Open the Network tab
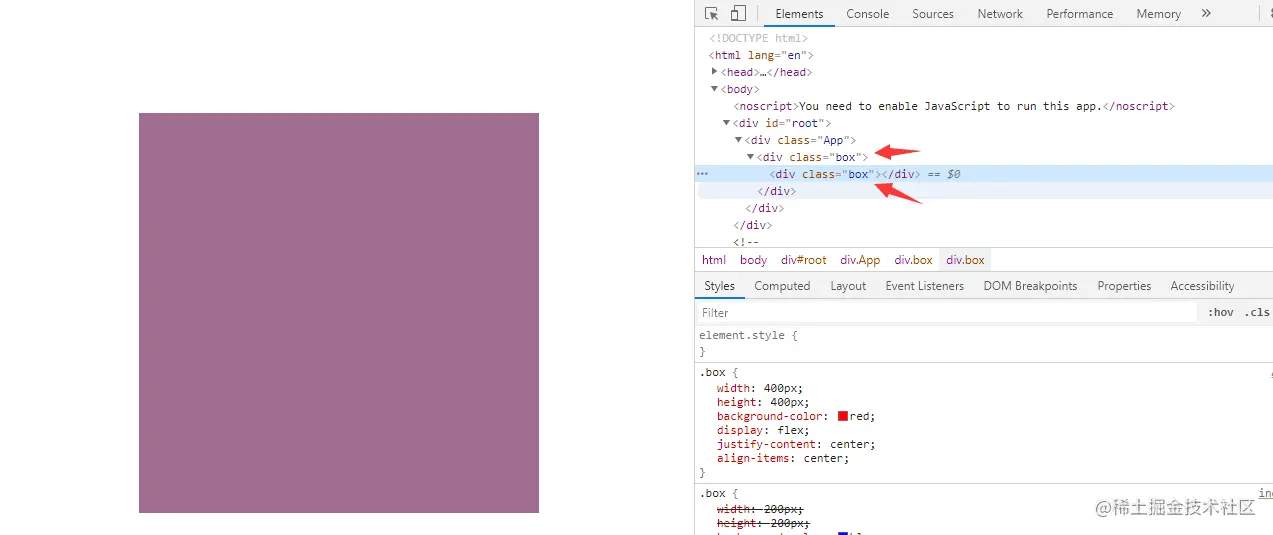The image size is (1273, 535). 1000,14
